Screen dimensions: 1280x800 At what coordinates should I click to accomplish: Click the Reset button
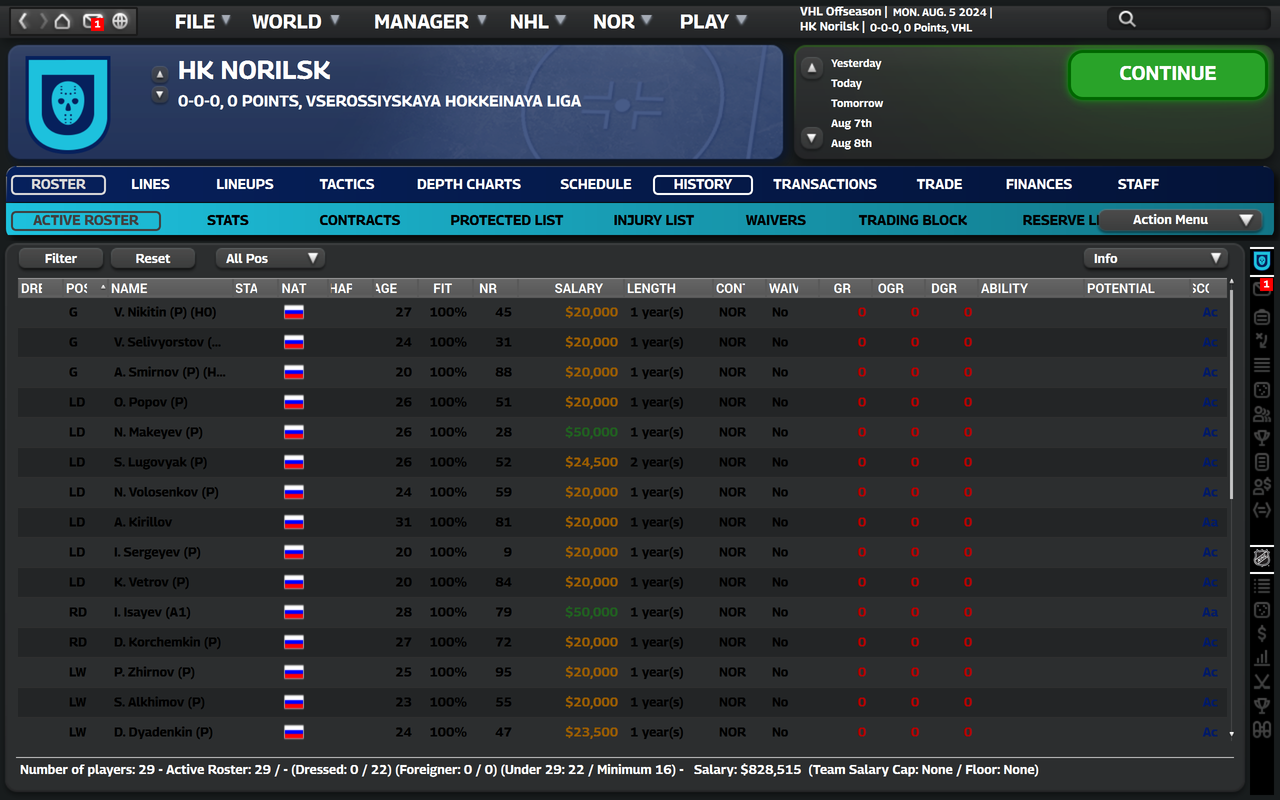pos(153,258)
